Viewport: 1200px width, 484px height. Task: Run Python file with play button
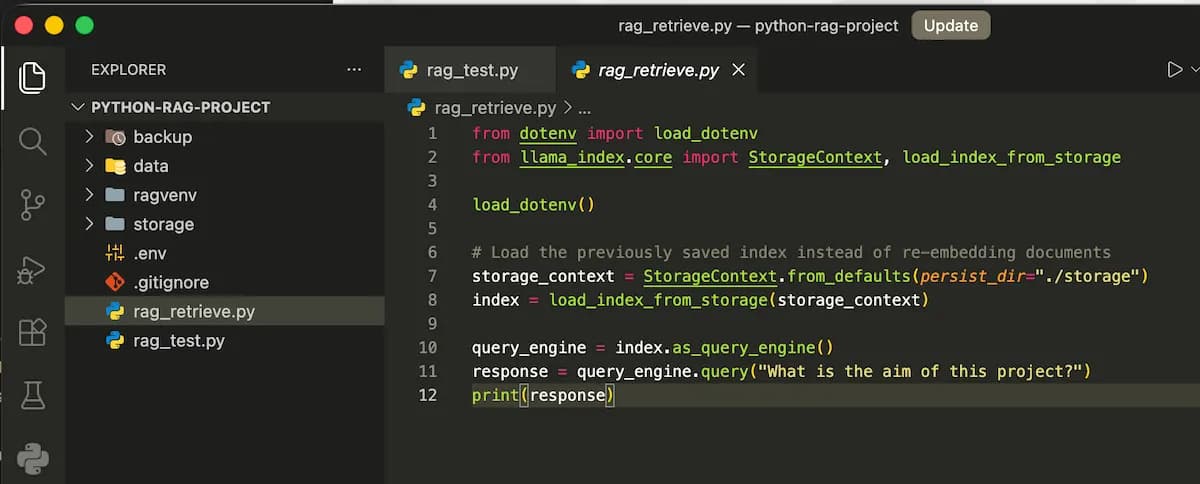coord(1174,70)
